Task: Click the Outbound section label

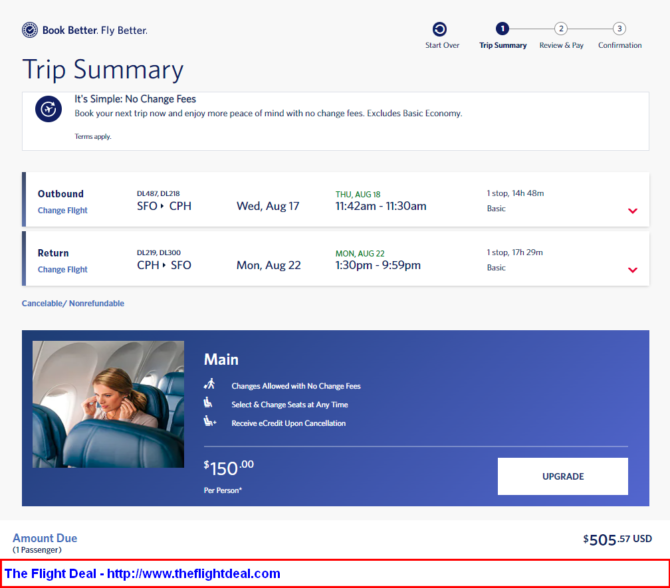Action: point(61,194)
